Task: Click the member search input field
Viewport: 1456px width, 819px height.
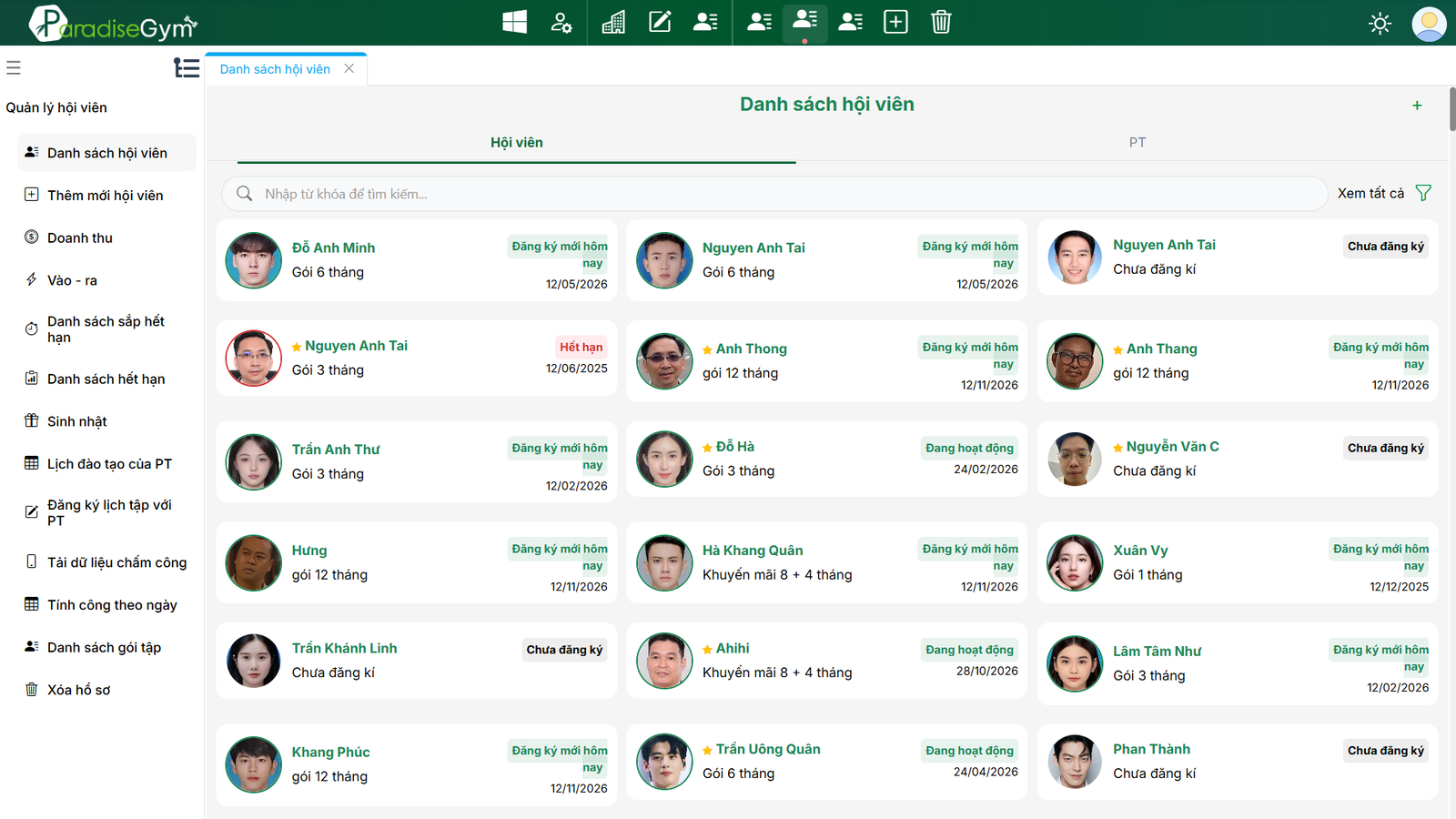Action: [x=773, y=194]
